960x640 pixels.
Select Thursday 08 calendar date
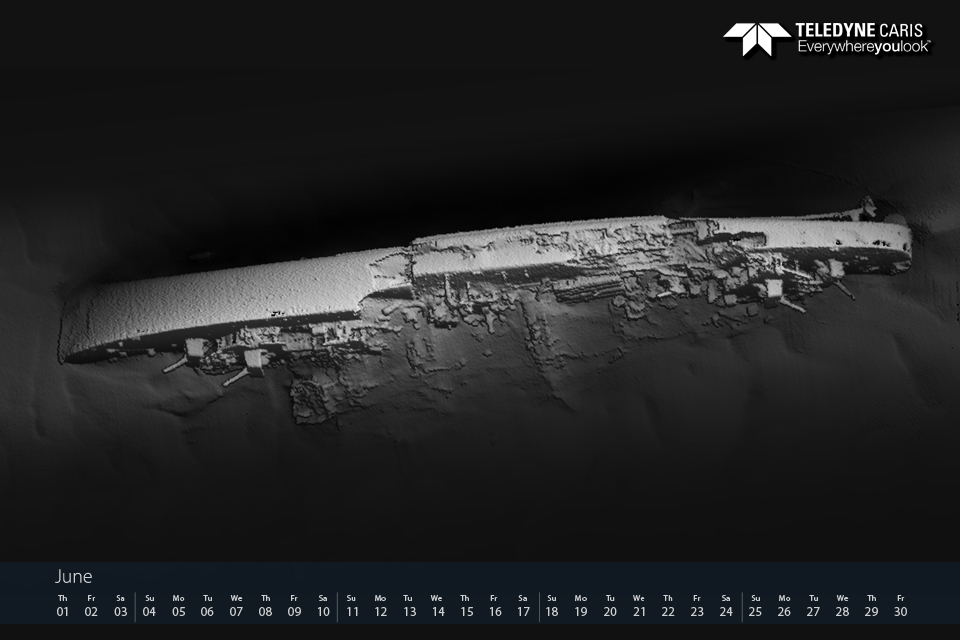265,605
